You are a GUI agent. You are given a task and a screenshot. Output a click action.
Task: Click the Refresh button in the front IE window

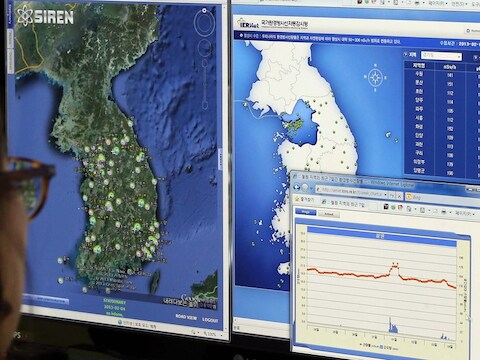tap(392, 195)
